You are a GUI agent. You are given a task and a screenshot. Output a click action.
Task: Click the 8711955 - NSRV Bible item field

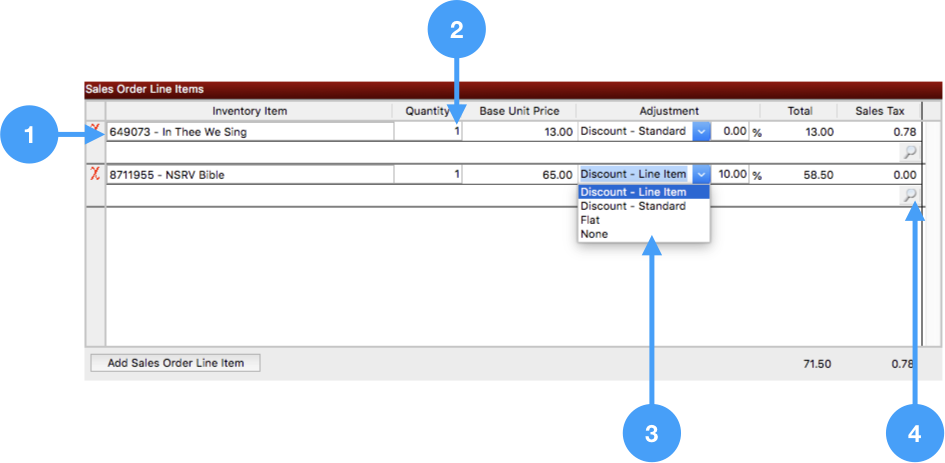coord(250,174)
